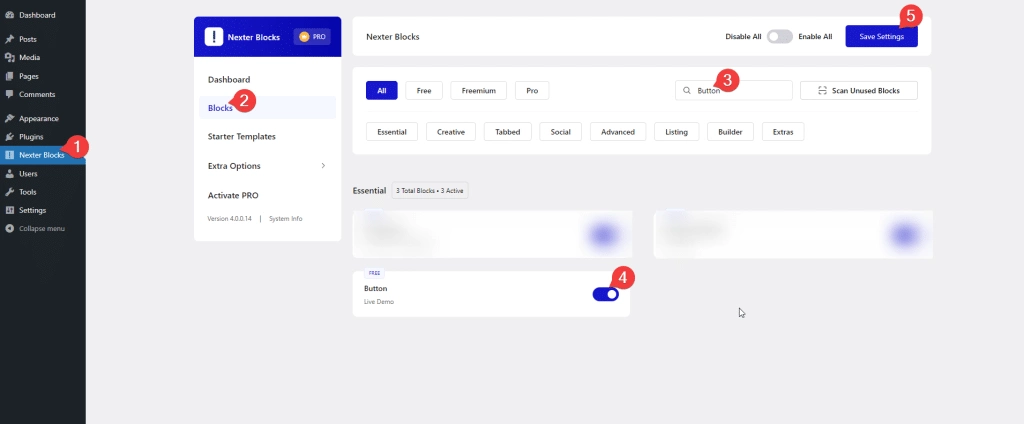This screenshot has width=1024, height=424.
Task: Choose the Extras category filter
Action: coord(783,132)
